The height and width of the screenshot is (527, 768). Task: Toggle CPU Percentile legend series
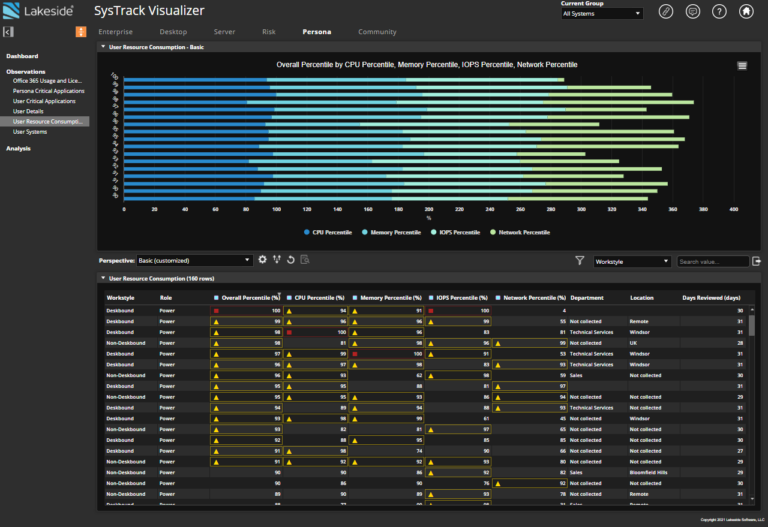(328, 232)
